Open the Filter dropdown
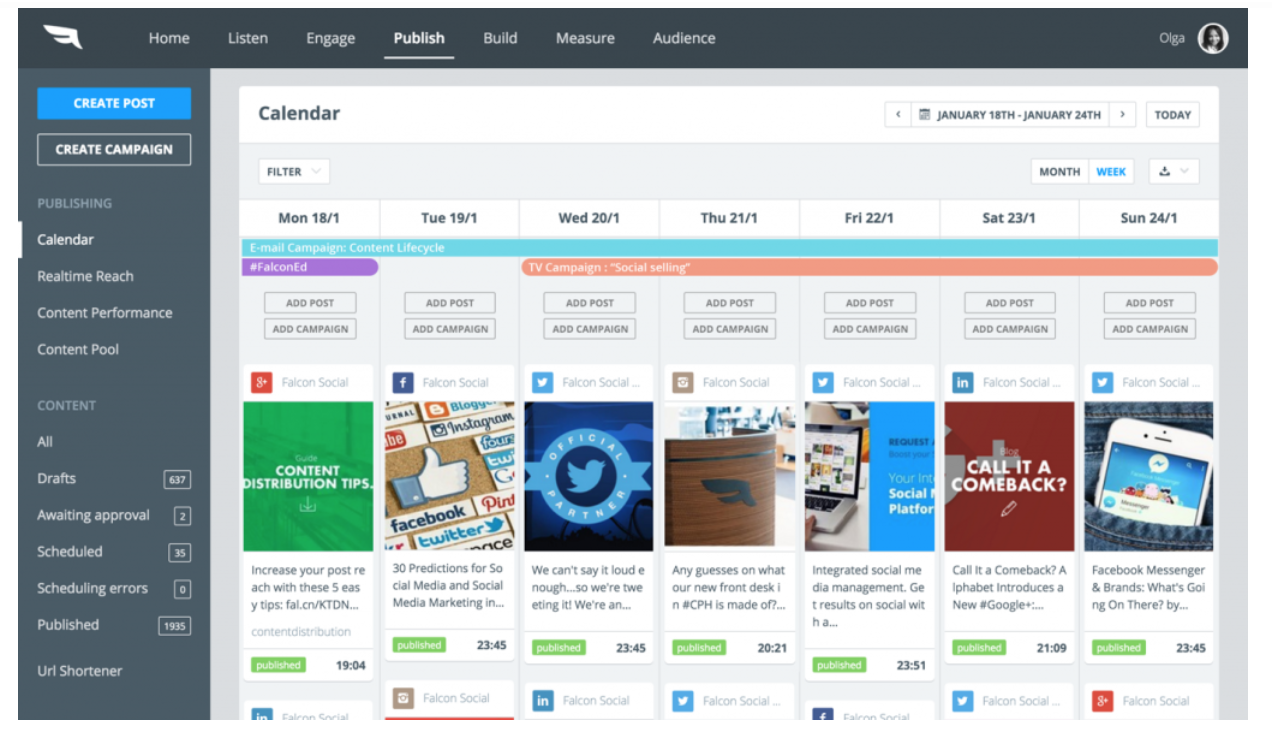The image size is (1272, 742). tap(294, 172)
